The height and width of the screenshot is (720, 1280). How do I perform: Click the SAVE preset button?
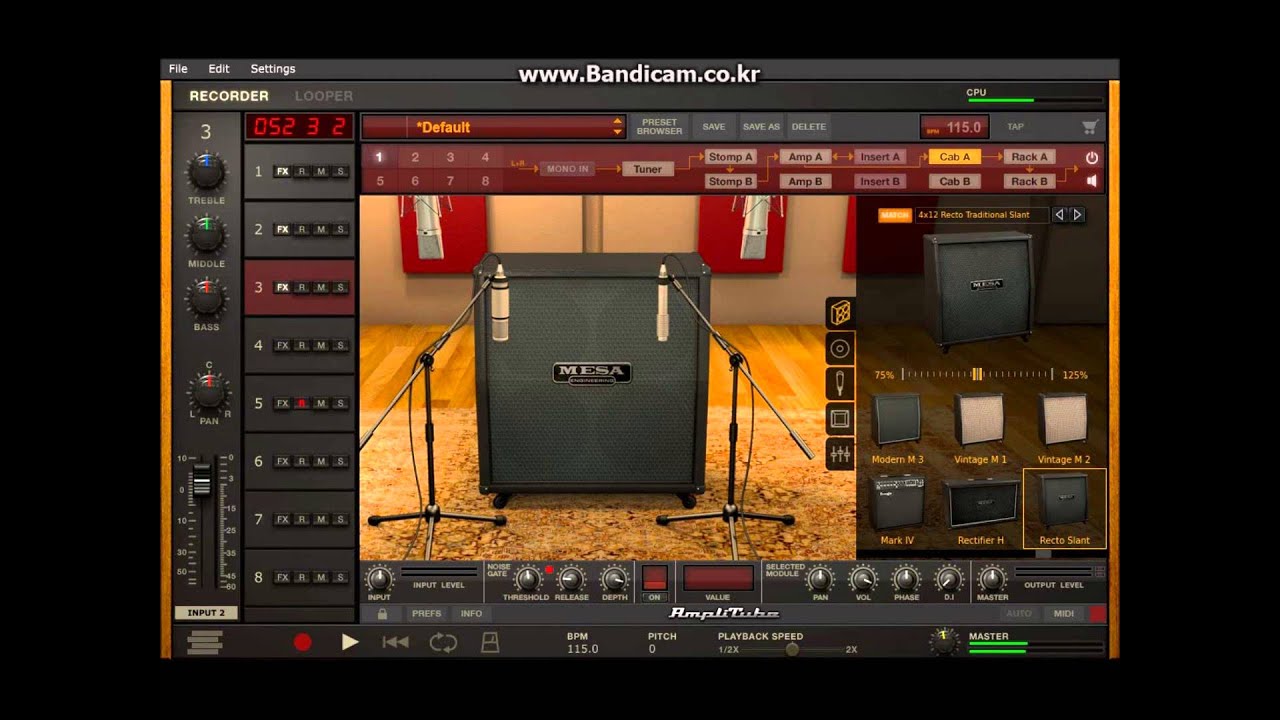pyautogui.click(x=714, y=127)
